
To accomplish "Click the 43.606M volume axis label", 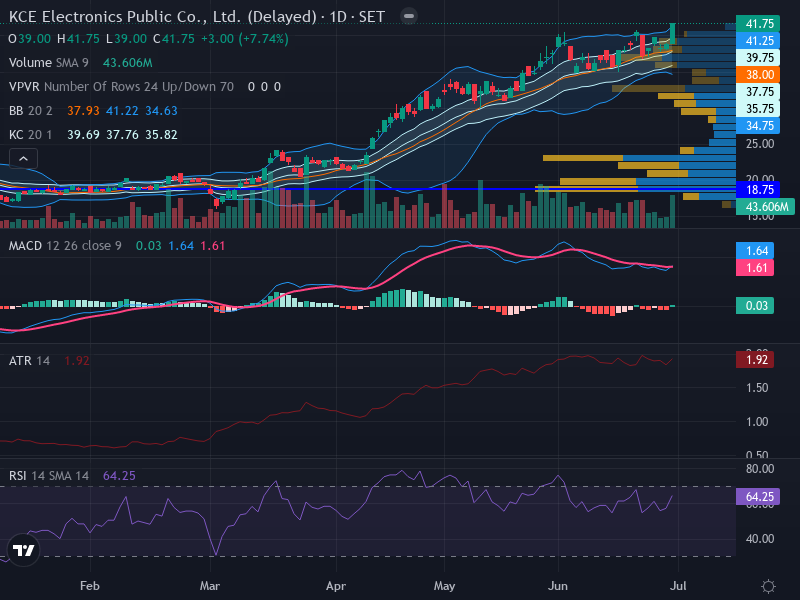I will click(765, 207).
